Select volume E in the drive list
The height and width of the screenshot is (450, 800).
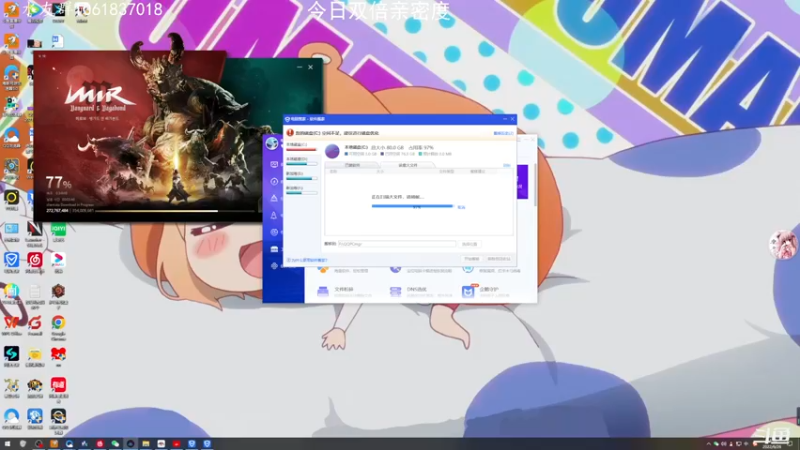click(x=301, y=176)
